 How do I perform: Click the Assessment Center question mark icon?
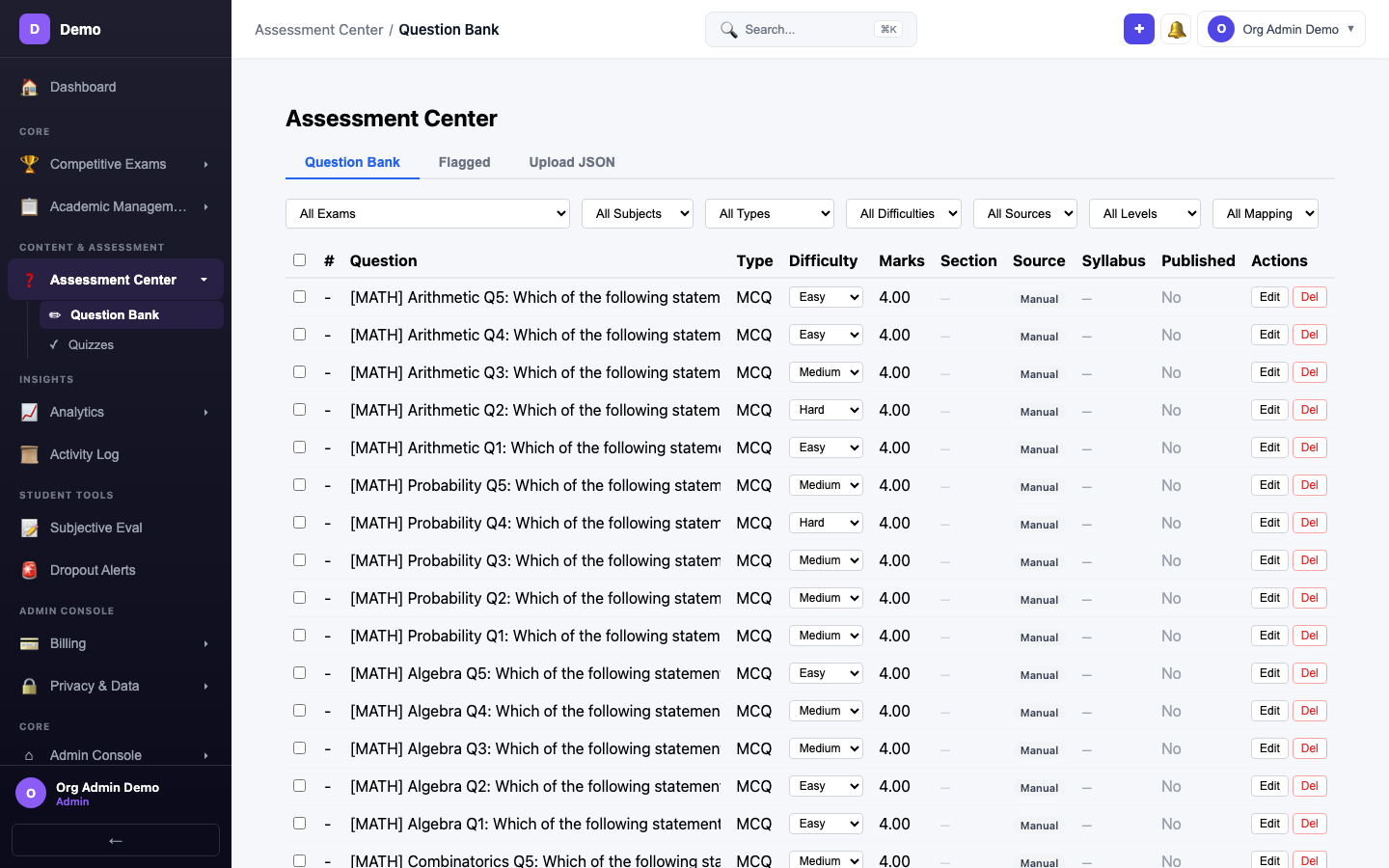[29, 280]
